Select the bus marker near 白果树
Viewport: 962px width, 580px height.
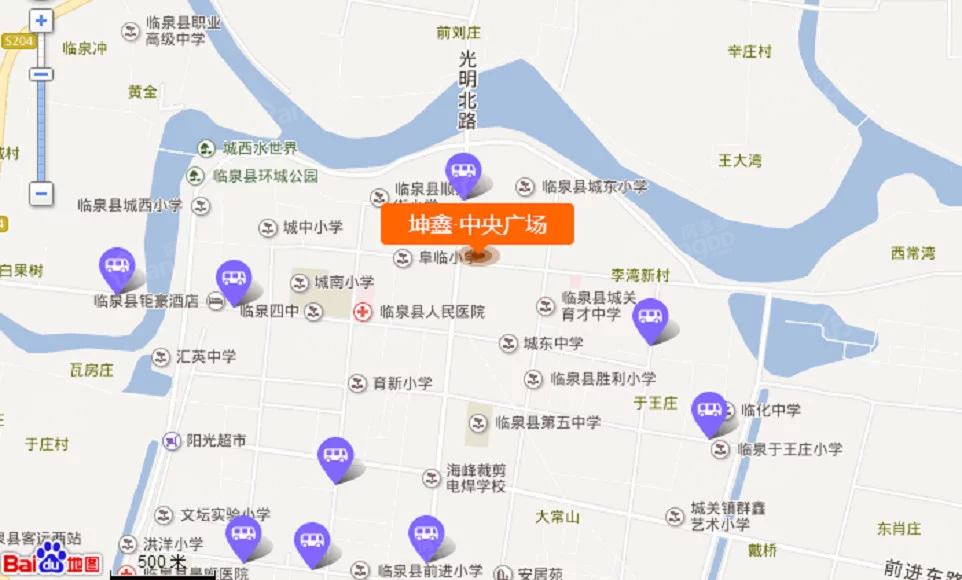pyautogui.click(x=117, y=269)
